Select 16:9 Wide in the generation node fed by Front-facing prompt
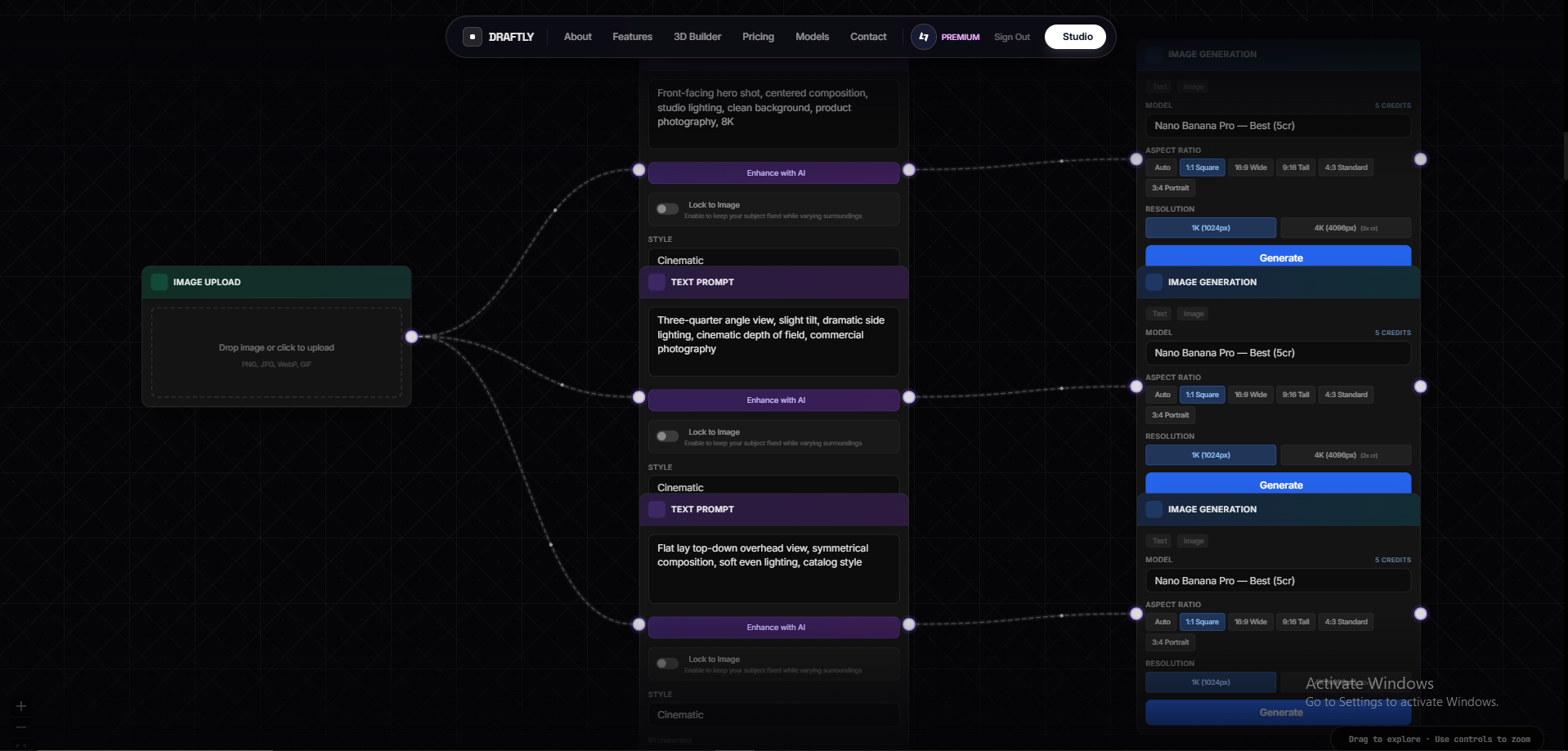The image size is (1568, 751). click(1250, 168)
